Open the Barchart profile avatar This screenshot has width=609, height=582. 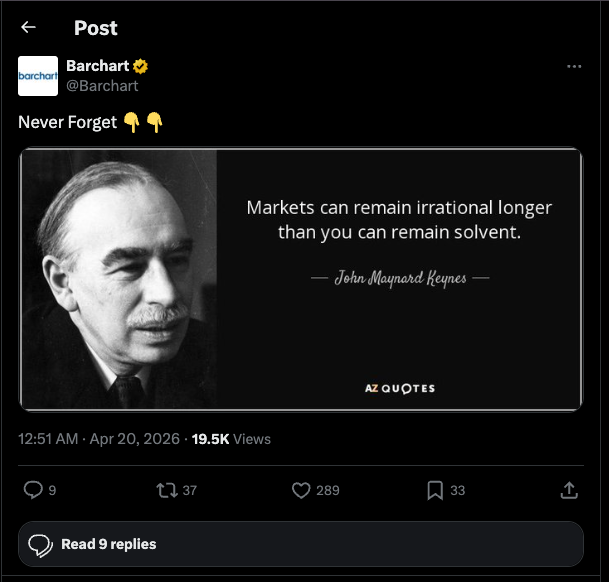[38, 76]
